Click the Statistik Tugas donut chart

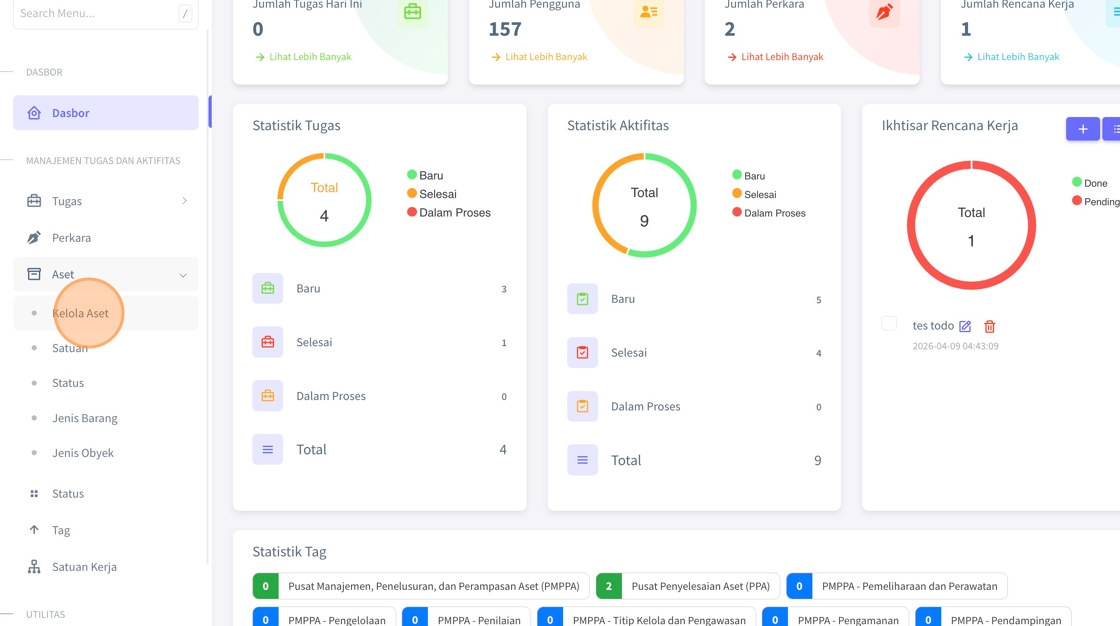click(x=324, y=200)
